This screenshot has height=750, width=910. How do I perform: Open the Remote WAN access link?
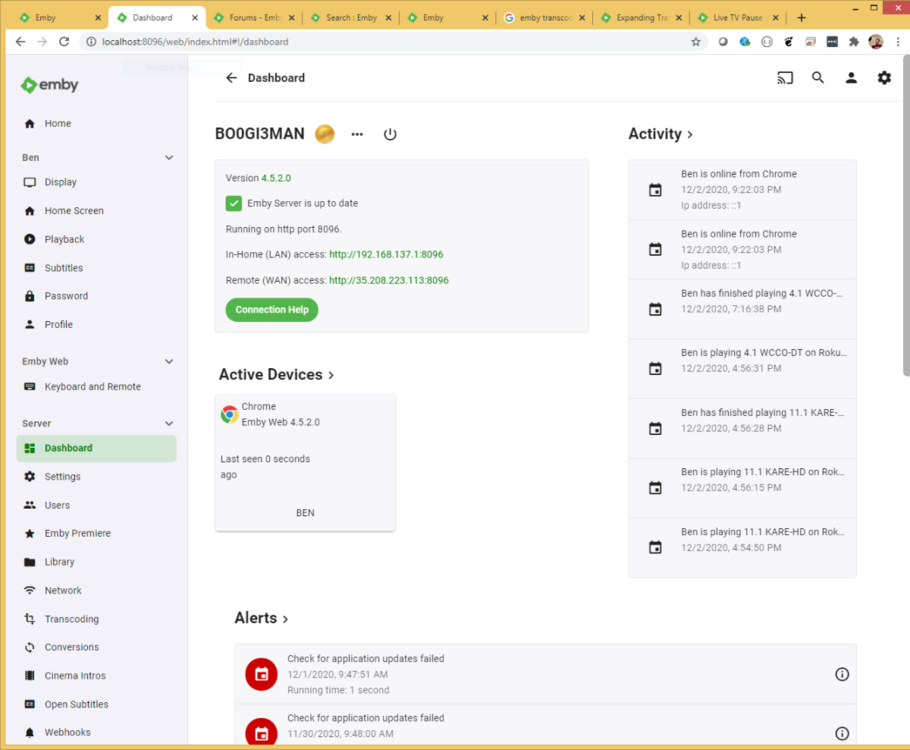point(388,281)
